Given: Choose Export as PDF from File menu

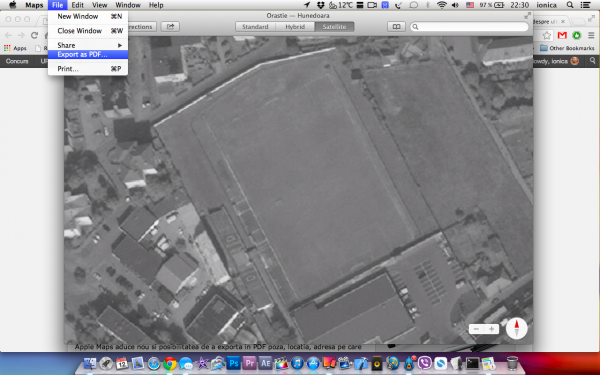Looking at the screenshot, I should coord(88,54).
